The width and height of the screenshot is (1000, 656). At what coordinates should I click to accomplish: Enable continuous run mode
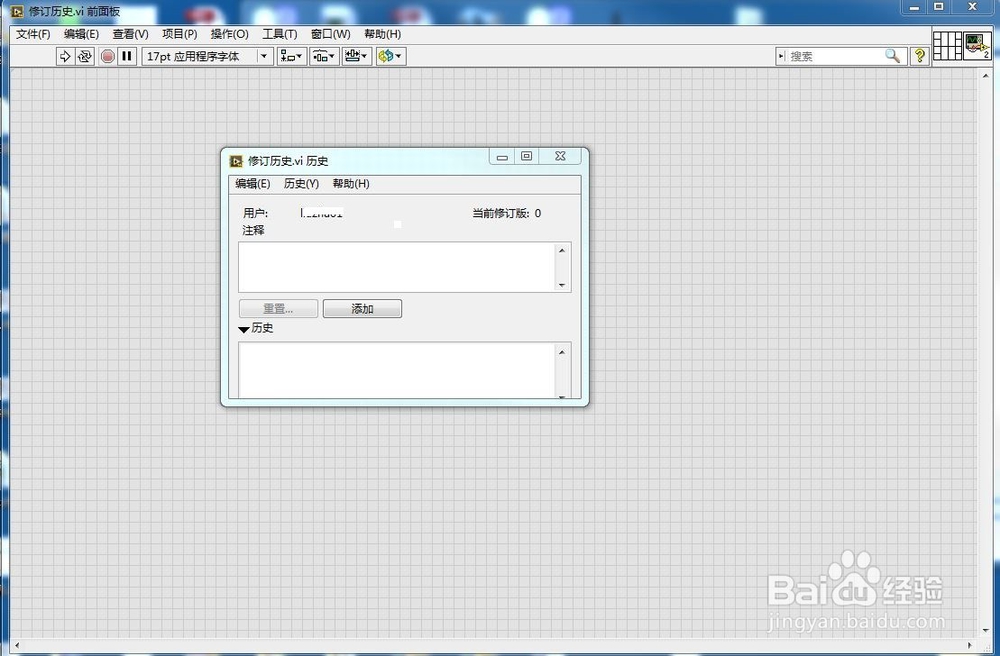click(85, 56)
